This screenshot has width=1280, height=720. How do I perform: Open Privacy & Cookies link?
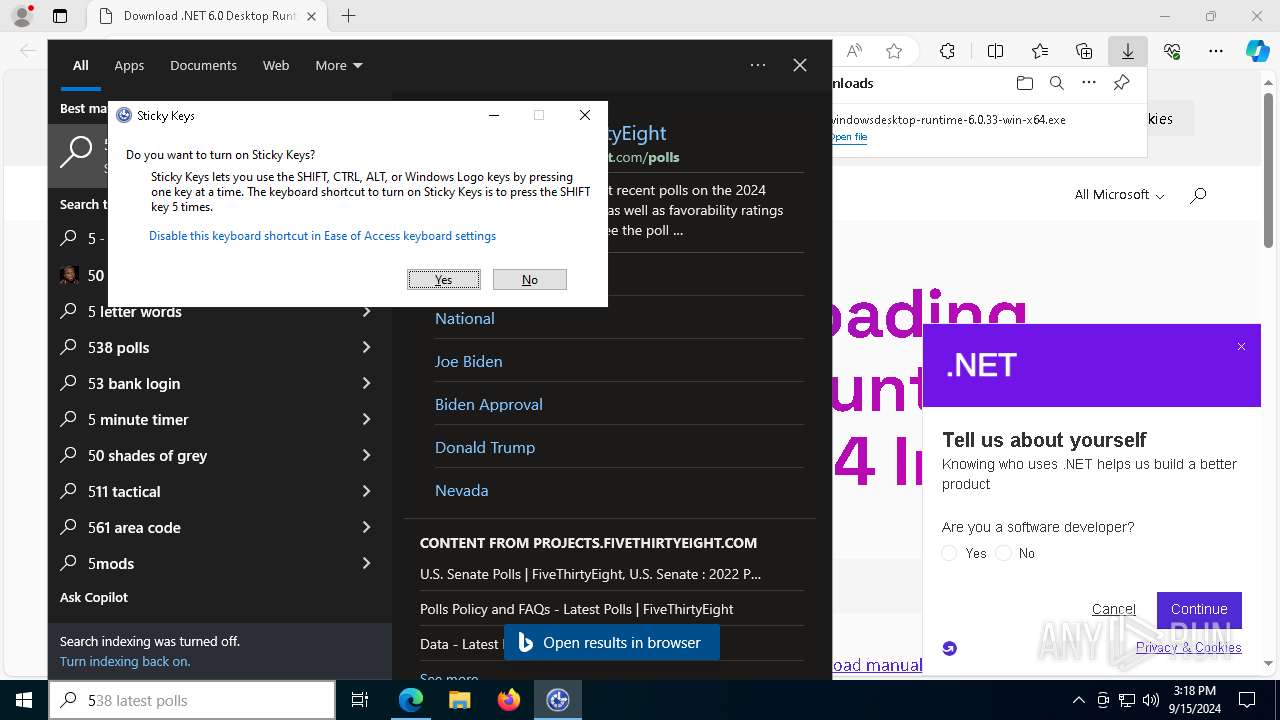pyautogui.click(x=1189, y=647)
